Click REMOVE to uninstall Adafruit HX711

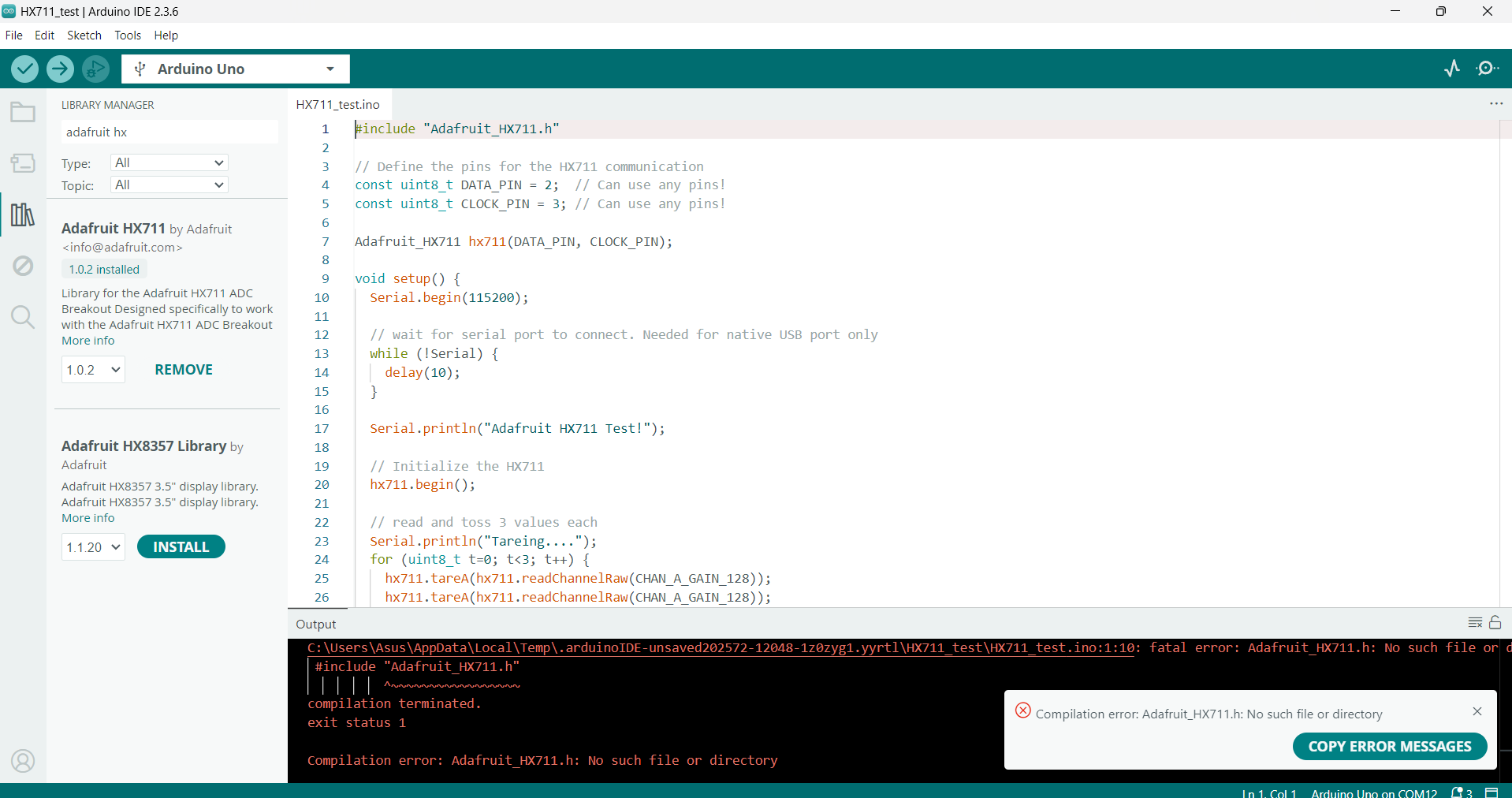[x=183, y=369]
